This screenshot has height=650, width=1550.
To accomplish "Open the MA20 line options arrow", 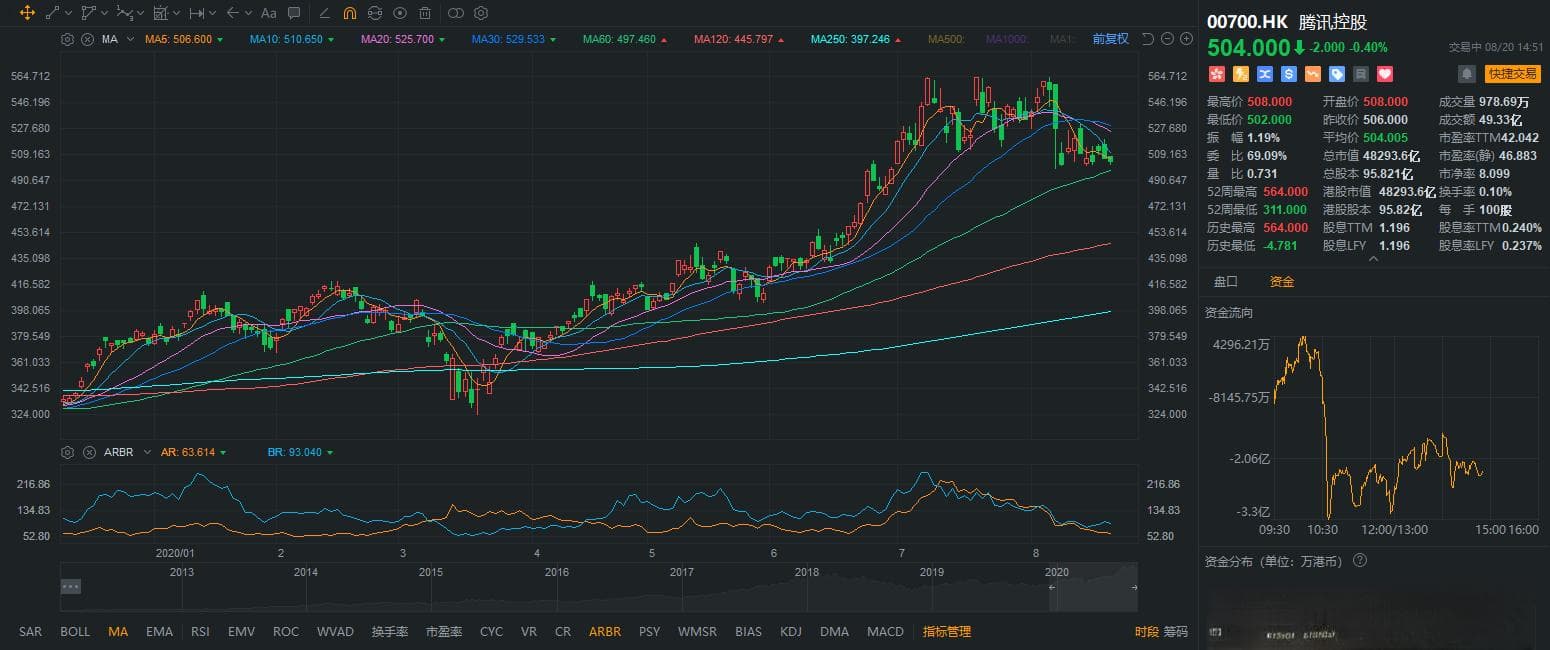I will click(442, 40).
